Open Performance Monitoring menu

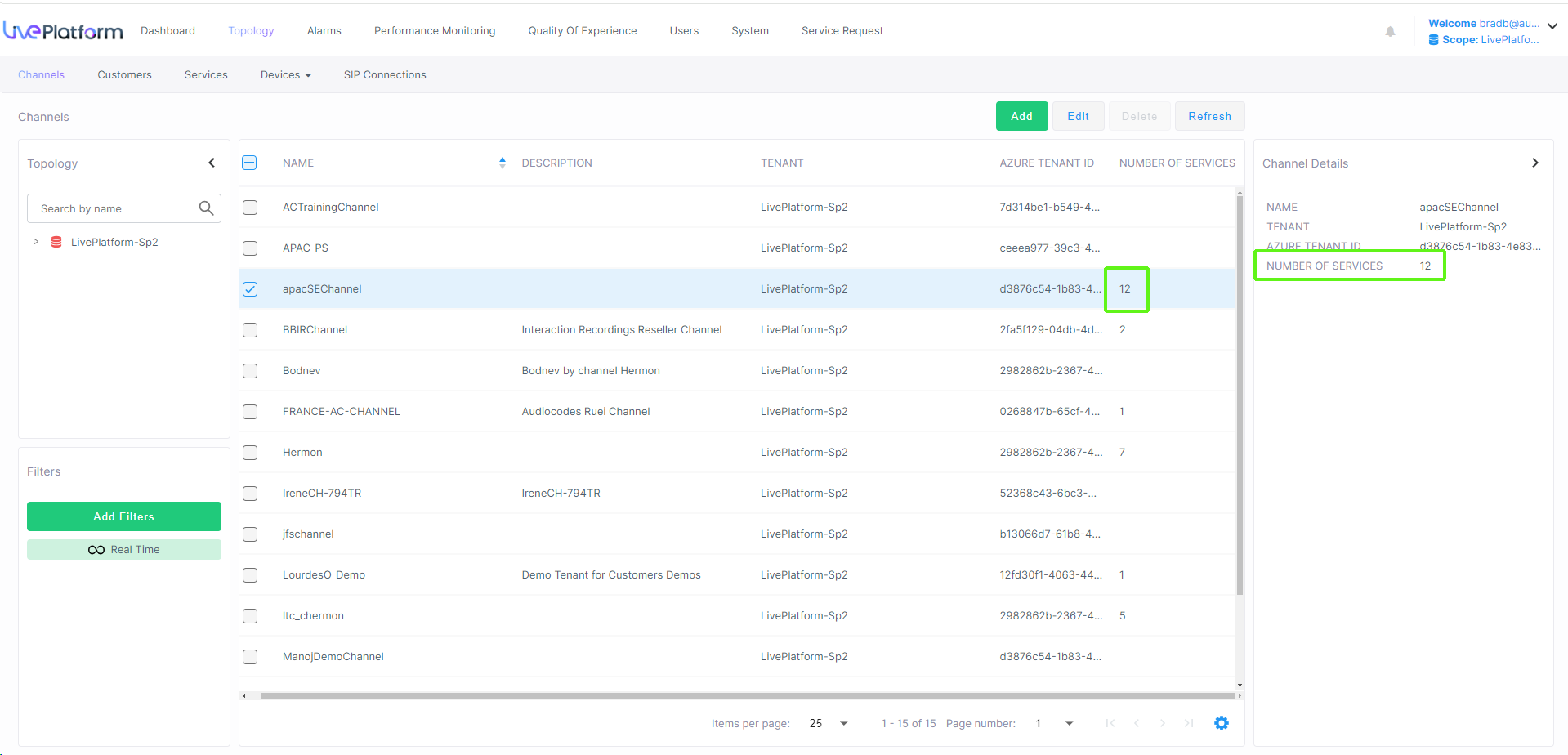point(435,30)
